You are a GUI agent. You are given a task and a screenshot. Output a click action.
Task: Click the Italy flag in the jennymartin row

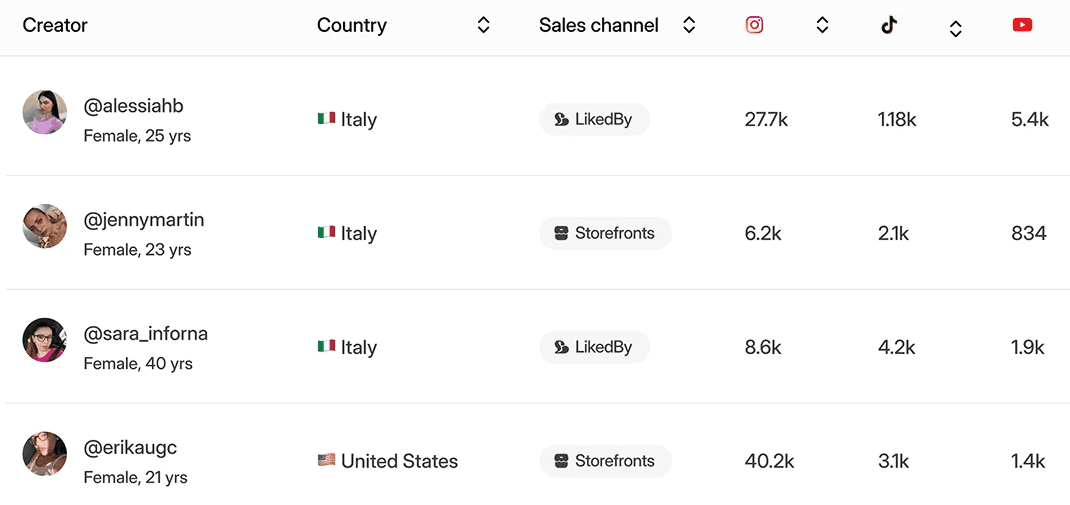point(326,233)
